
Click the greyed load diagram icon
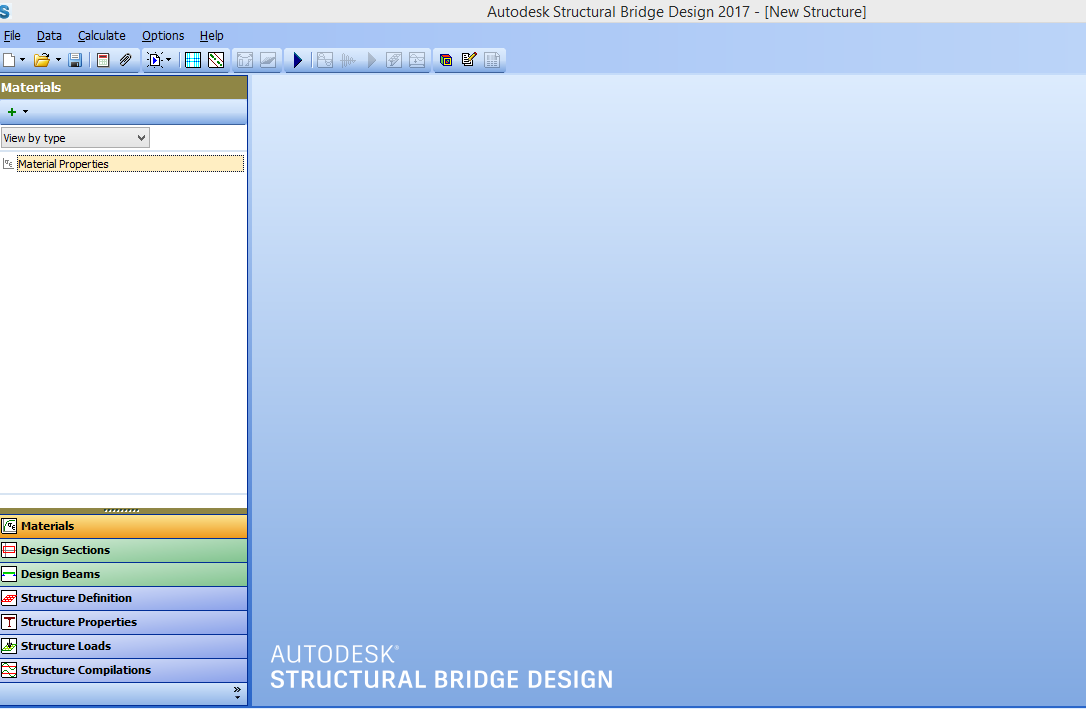(x=417, y=60)
